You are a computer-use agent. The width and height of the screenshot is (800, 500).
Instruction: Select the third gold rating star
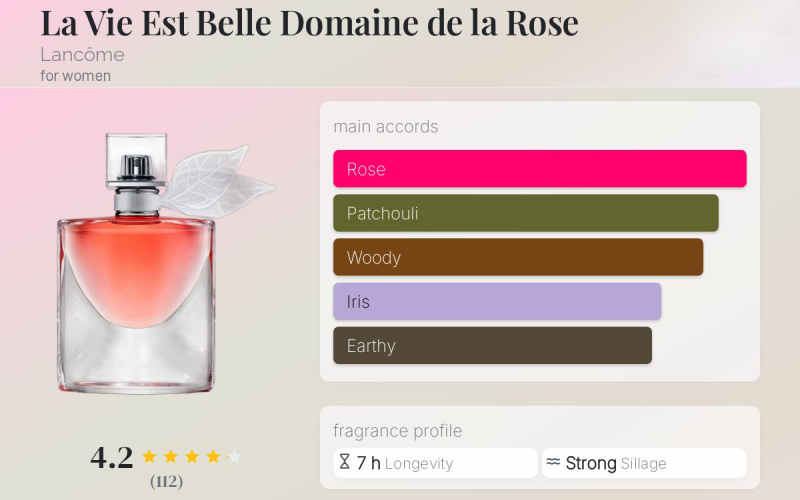point(192,457)
